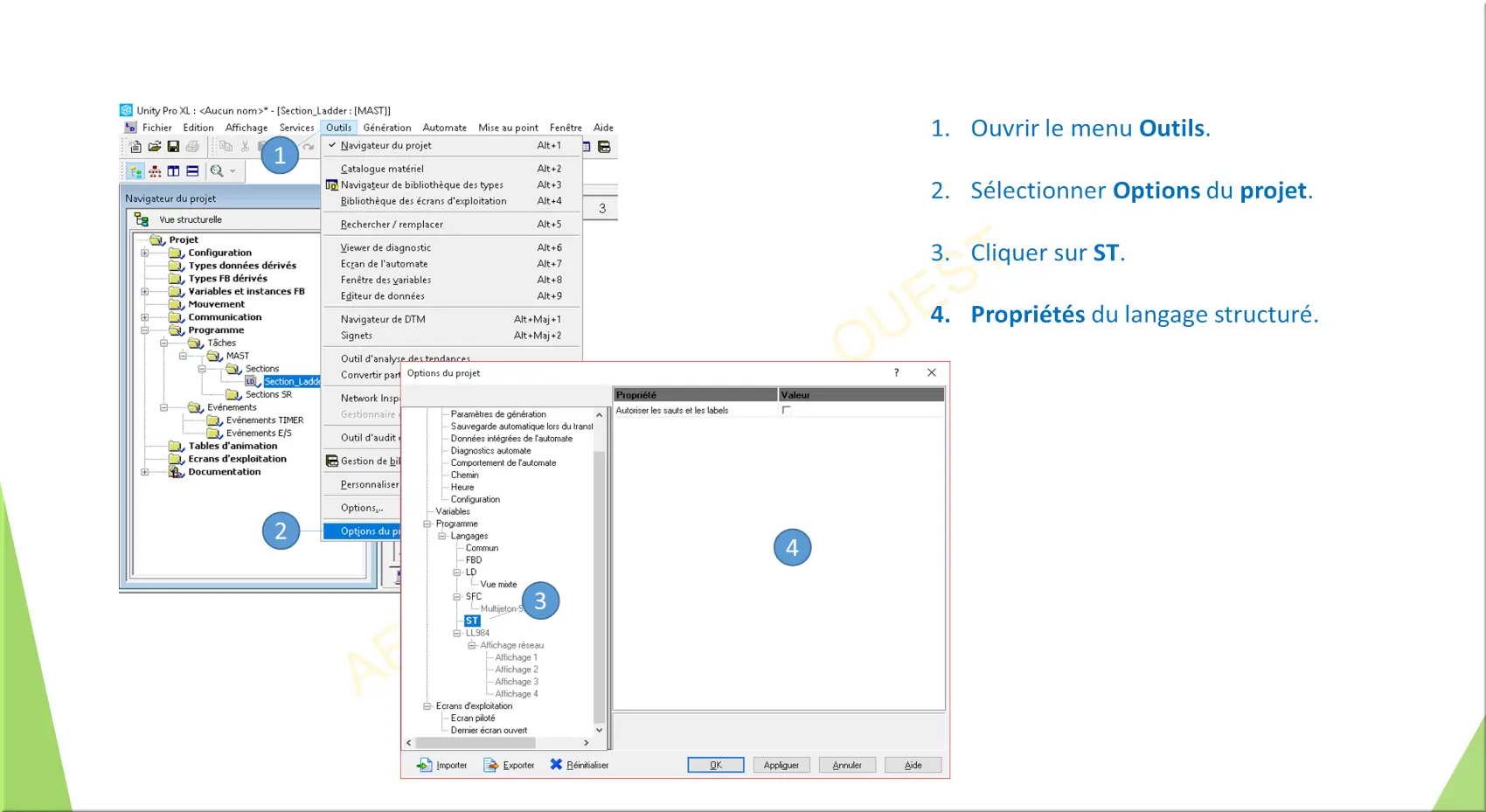Collapse the Evénements tree node
1486x812 pixels.
coord(163,407)
